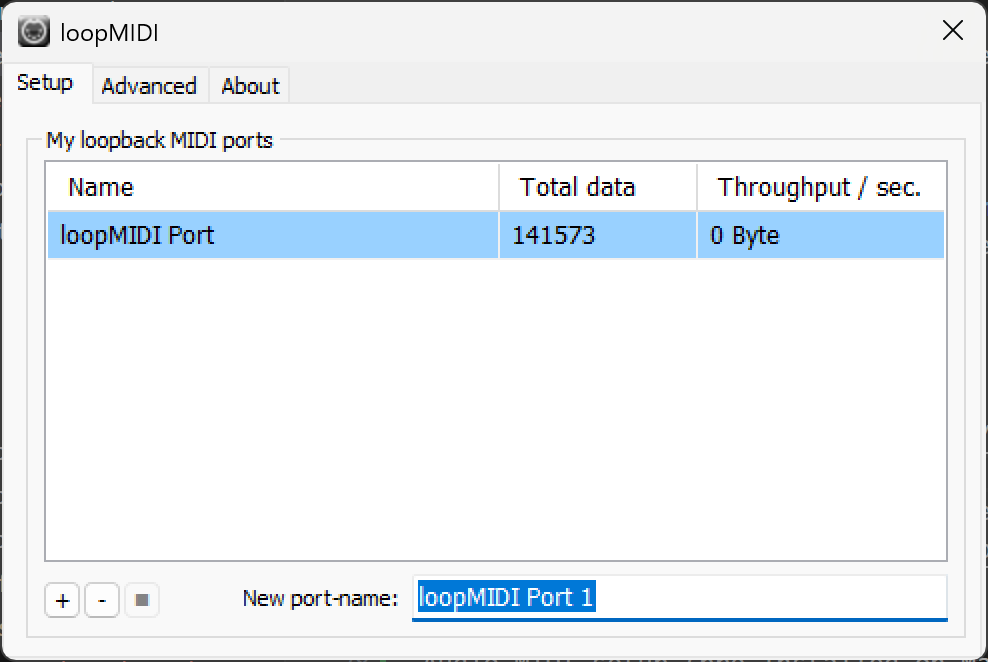Remove the selected port with the minus button
988x662 pixels.
click(102, 600)
